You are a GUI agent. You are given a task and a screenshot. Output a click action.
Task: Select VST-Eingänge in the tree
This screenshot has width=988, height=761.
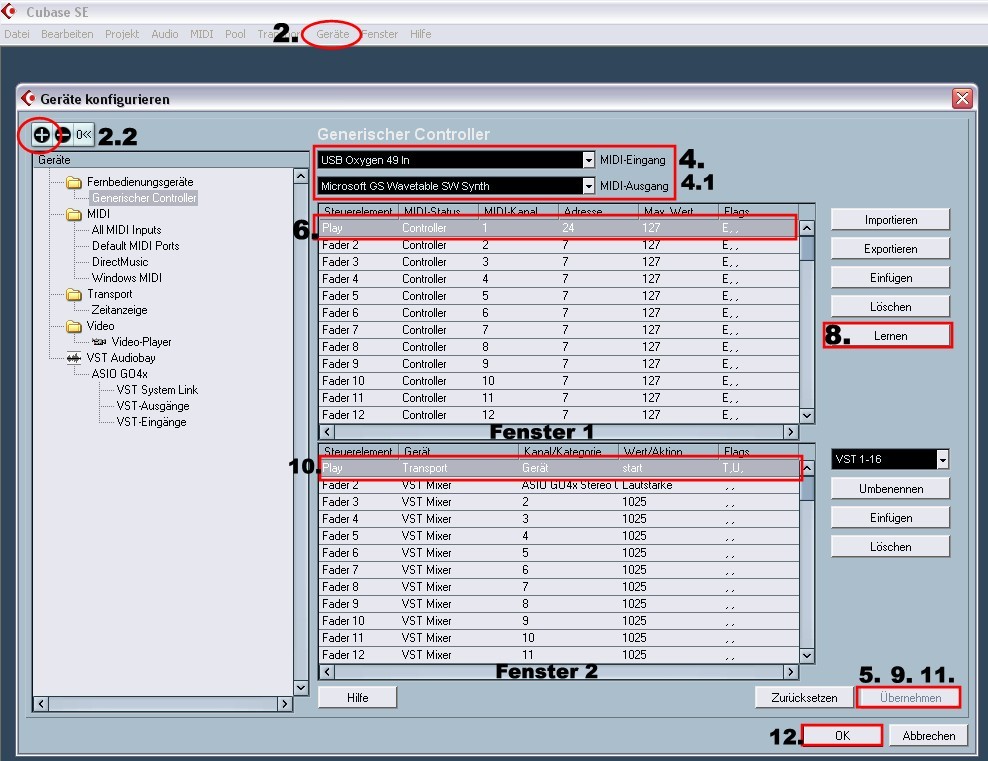click(x=151, y=422)
